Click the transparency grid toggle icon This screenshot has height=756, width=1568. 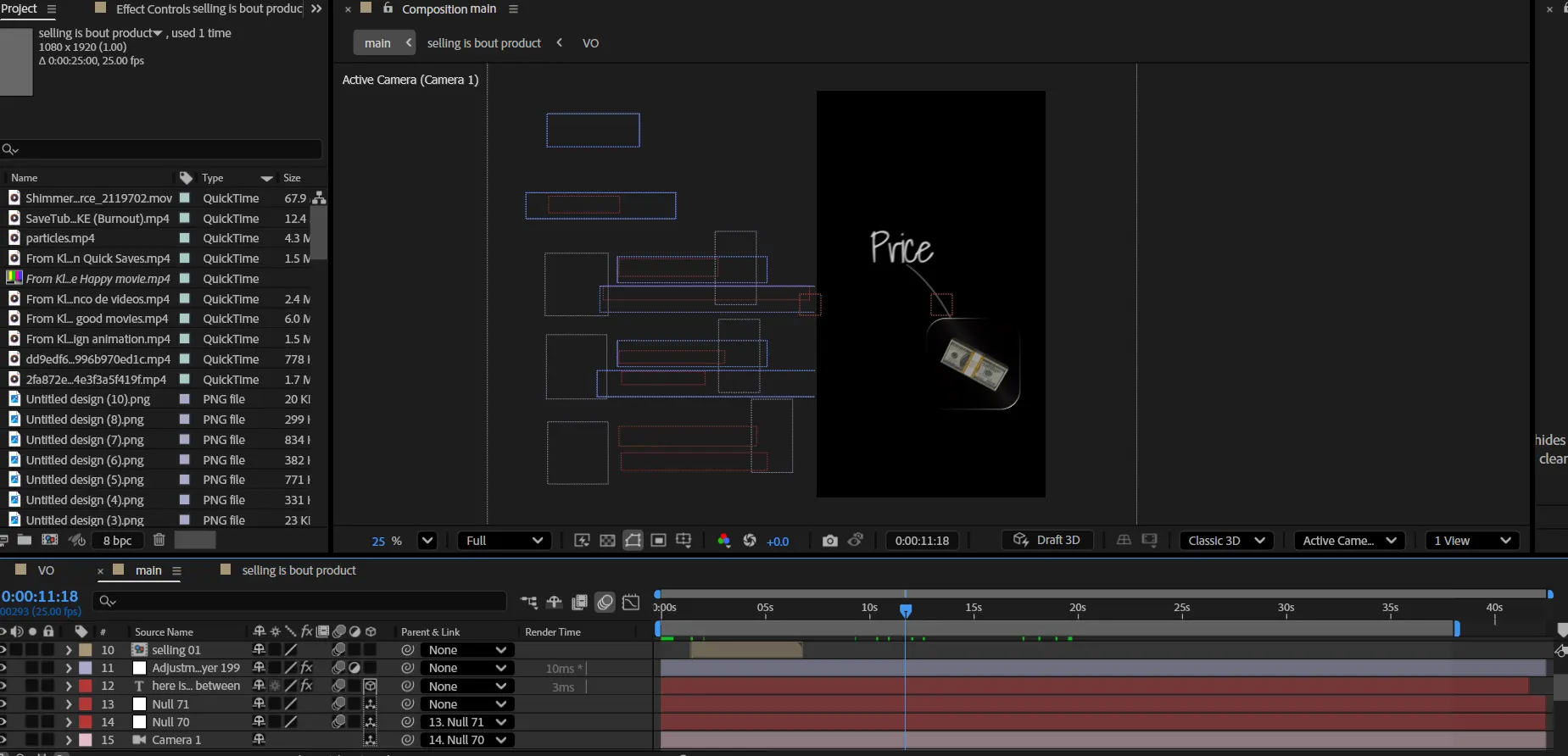607,541
